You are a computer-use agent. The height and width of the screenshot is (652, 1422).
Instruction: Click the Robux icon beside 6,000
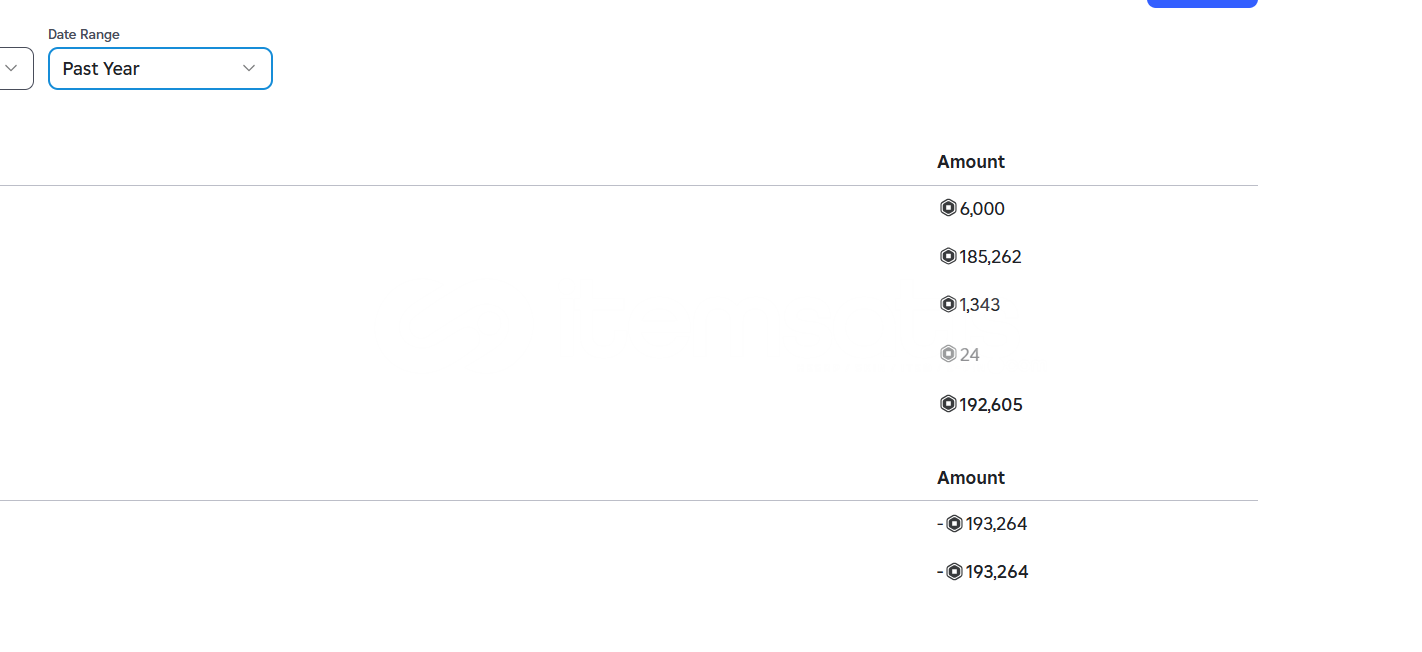coord(948,208)
